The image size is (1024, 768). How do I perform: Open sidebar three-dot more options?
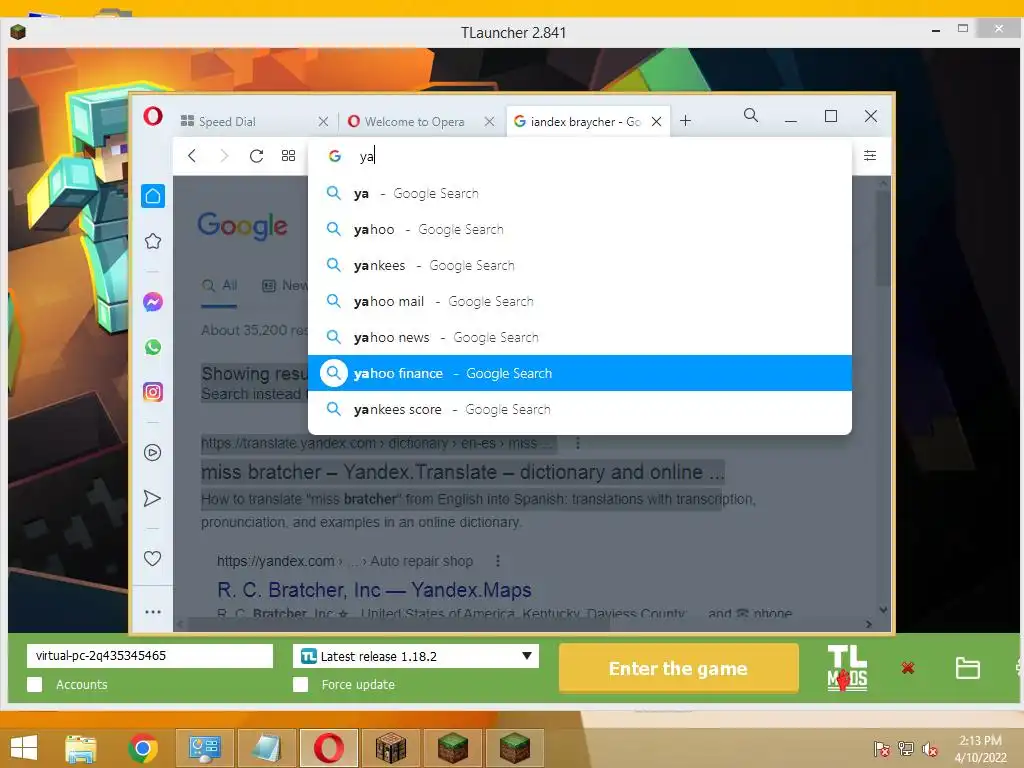point(153,612)
